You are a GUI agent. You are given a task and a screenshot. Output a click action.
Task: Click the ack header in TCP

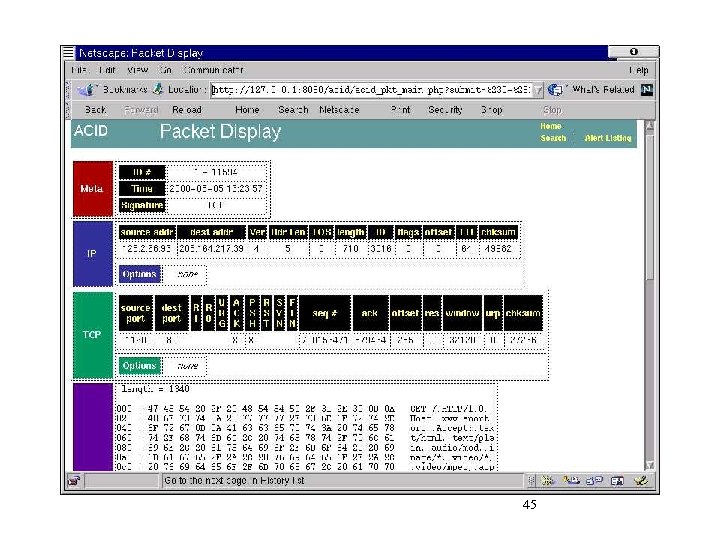370,313
